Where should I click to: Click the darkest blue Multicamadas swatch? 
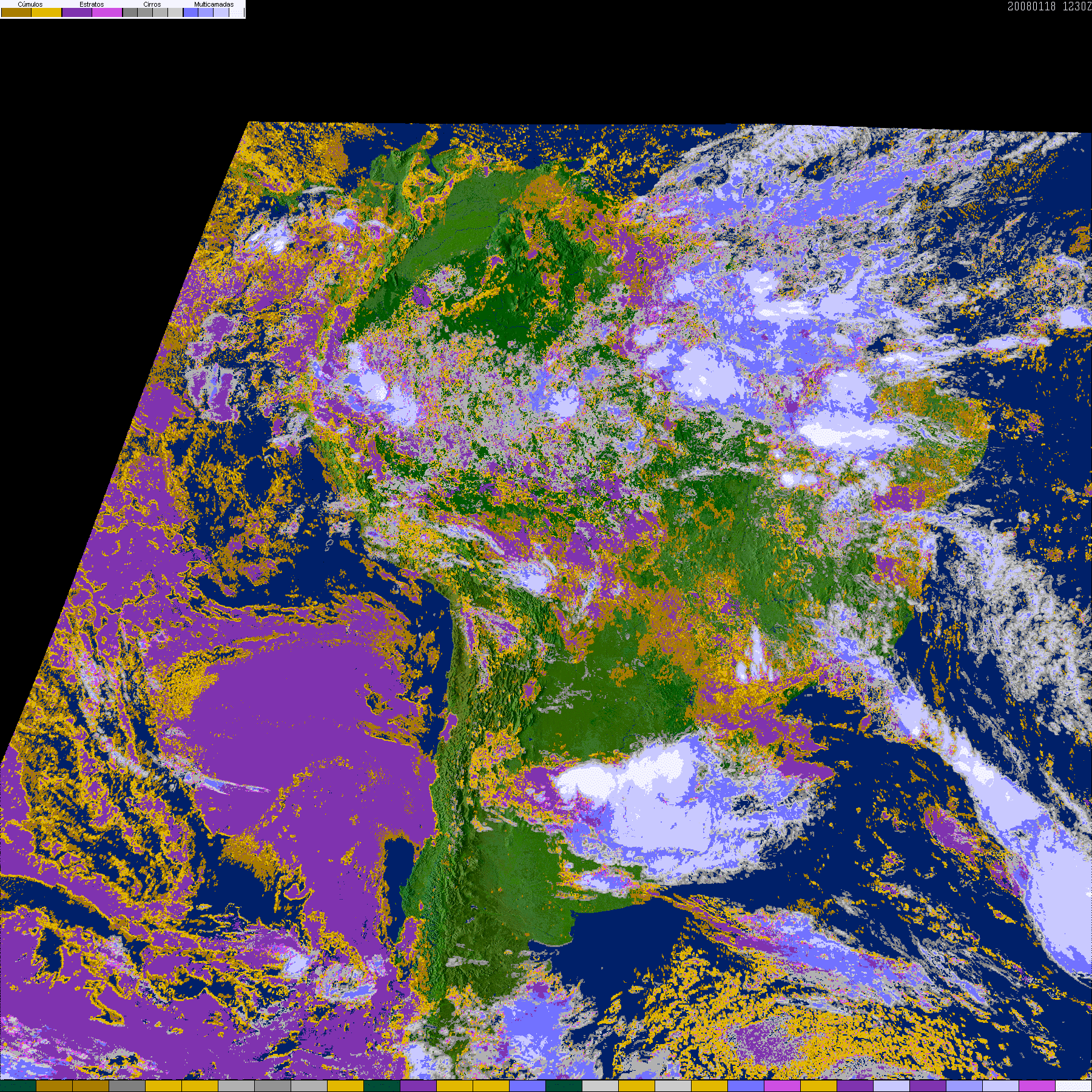pos(190,13)
